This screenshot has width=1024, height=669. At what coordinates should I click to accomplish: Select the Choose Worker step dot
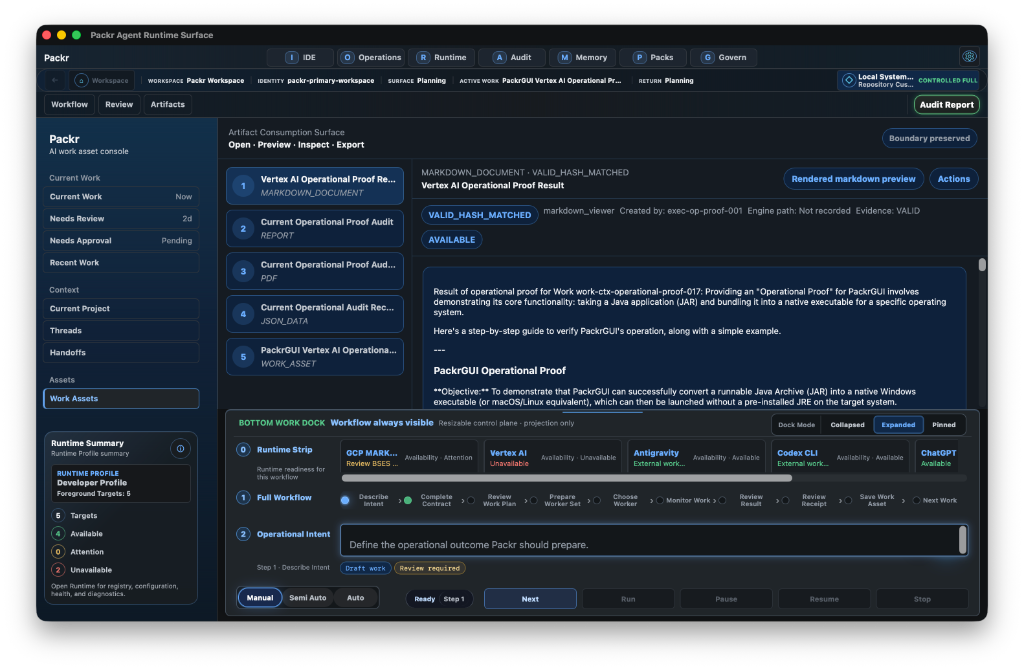click(597, 500)
